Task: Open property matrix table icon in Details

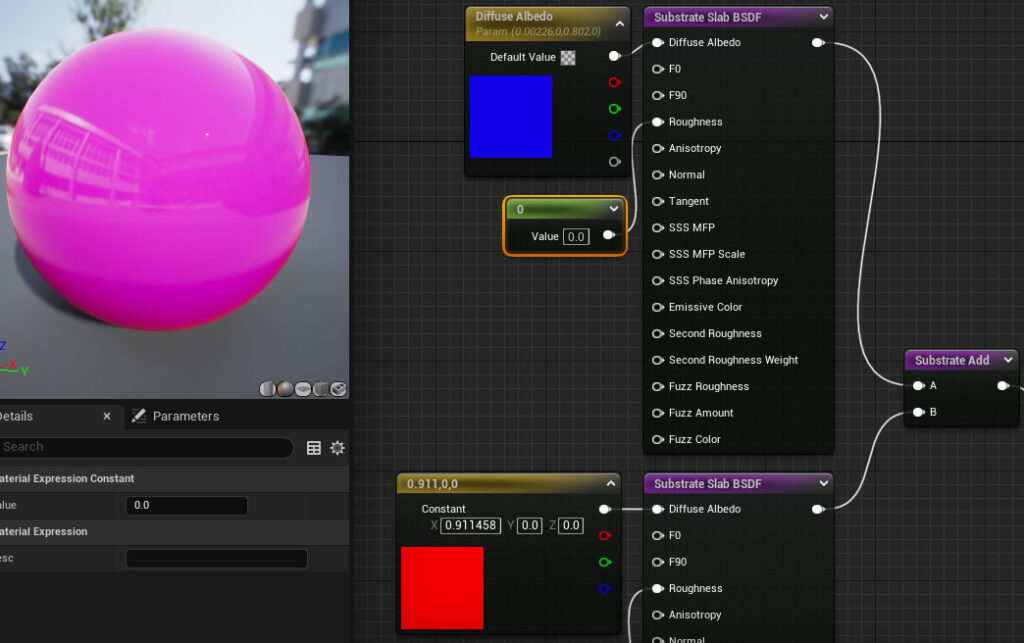Action: point(313,448)
